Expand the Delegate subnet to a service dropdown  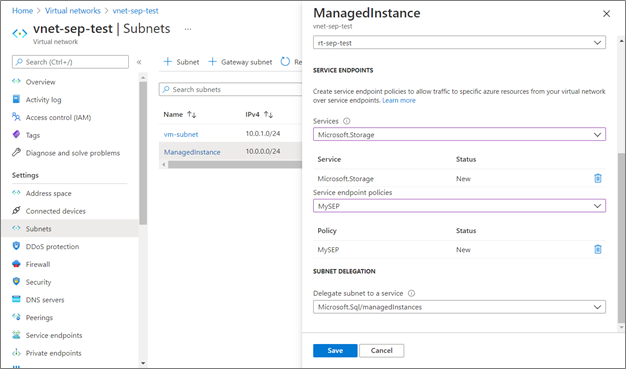tap(459, 307)
